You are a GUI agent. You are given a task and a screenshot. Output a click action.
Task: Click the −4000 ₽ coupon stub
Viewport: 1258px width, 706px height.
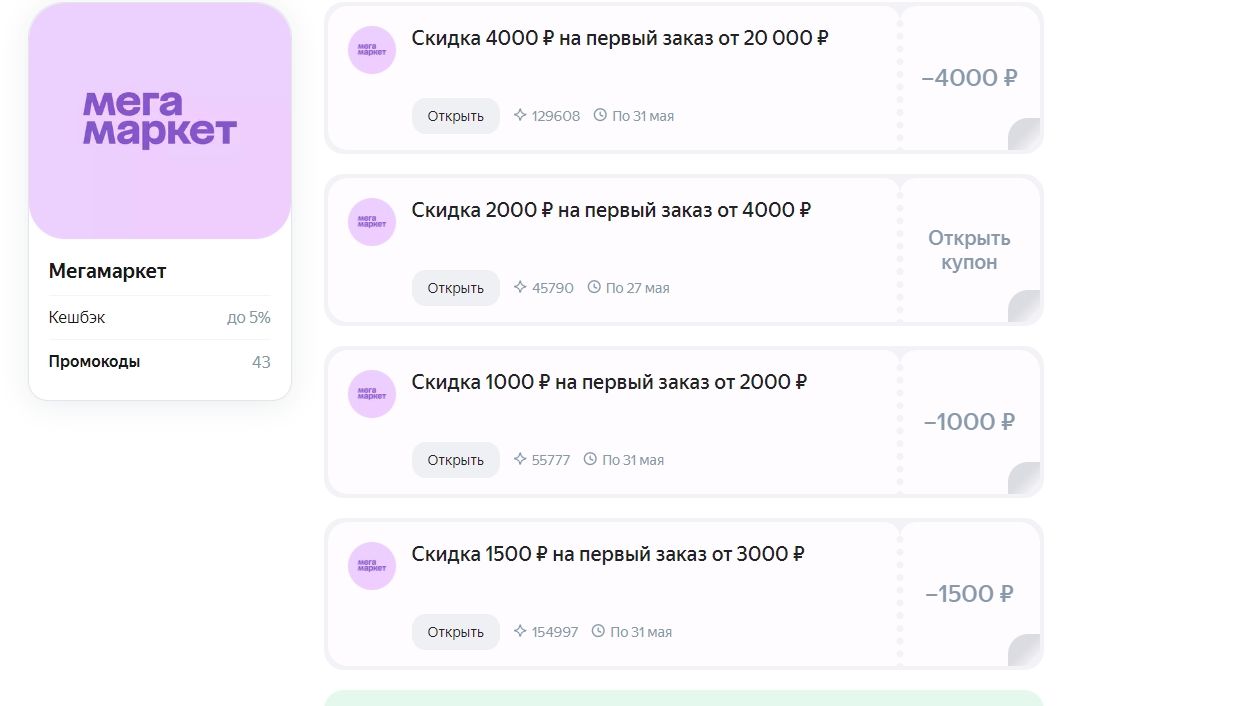coord(969,78)
